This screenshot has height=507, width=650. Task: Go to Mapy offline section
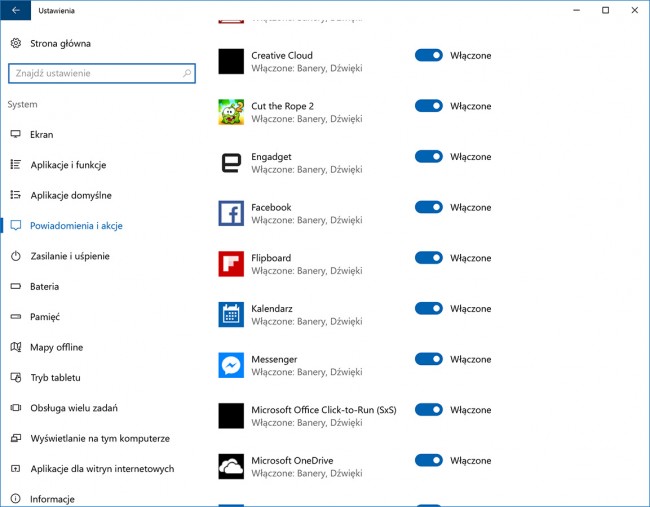point(56,347)
